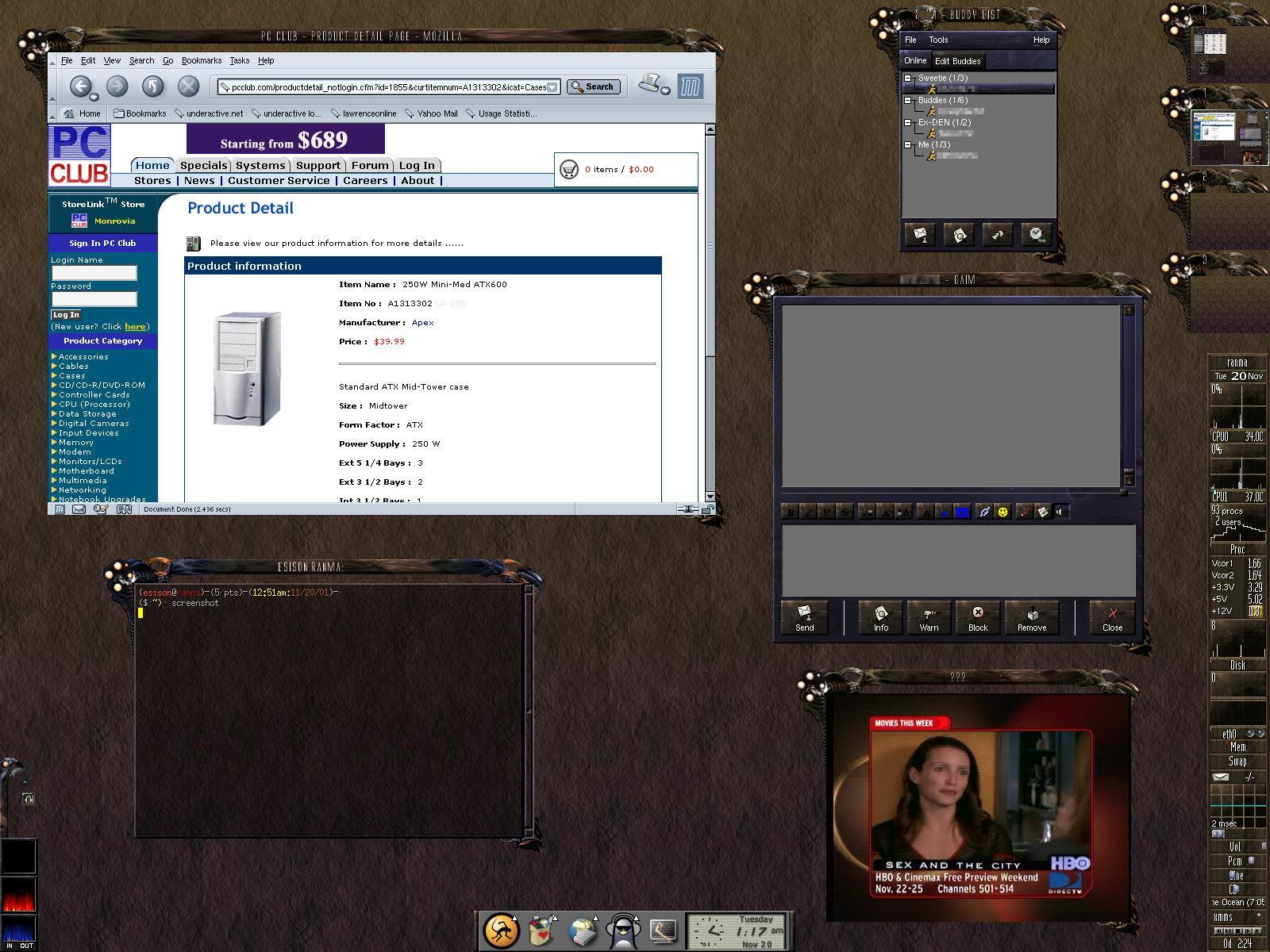
Task: Insert smiley in Gaim conversation
Action: point(1003,512)
